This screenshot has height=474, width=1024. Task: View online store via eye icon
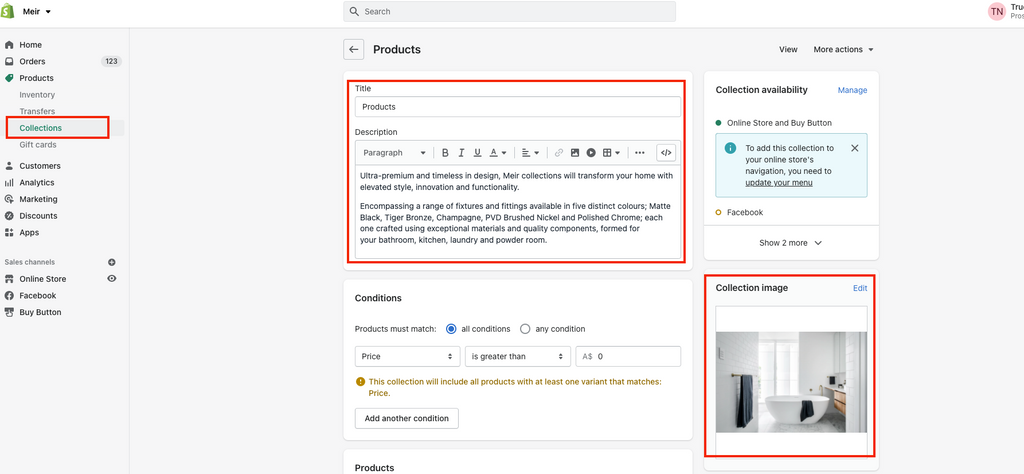(x=112, y=279)
